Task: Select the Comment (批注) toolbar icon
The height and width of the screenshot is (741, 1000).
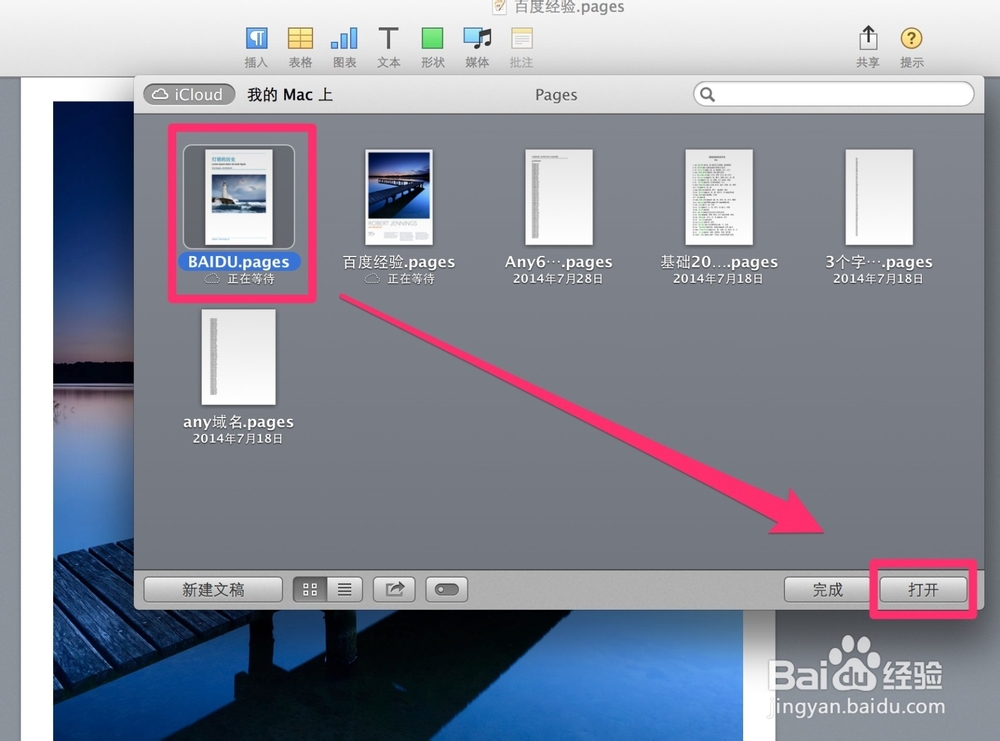Action: tap(522, 39)
